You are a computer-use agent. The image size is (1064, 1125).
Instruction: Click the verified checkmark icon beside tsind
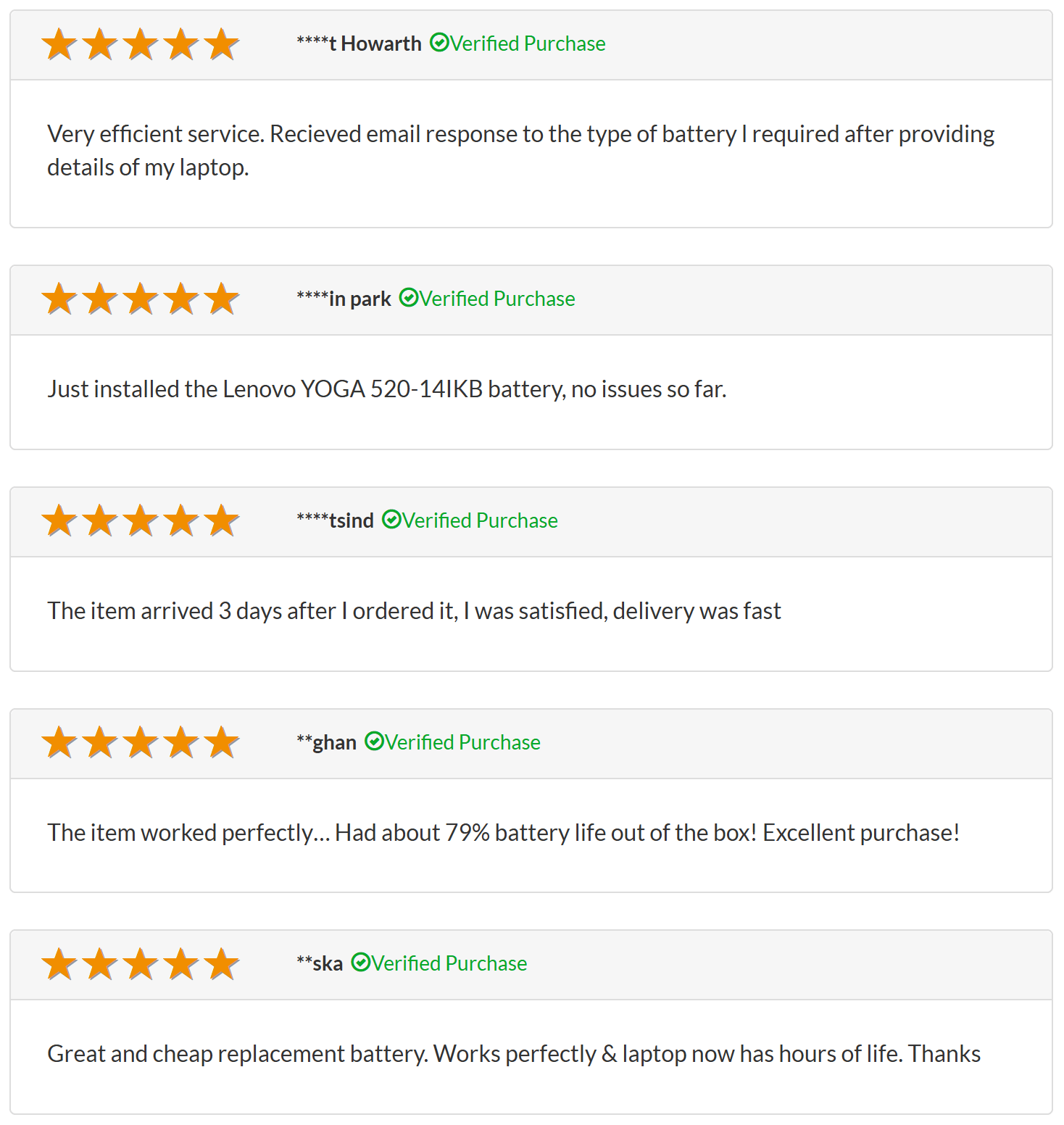(391, 520)
